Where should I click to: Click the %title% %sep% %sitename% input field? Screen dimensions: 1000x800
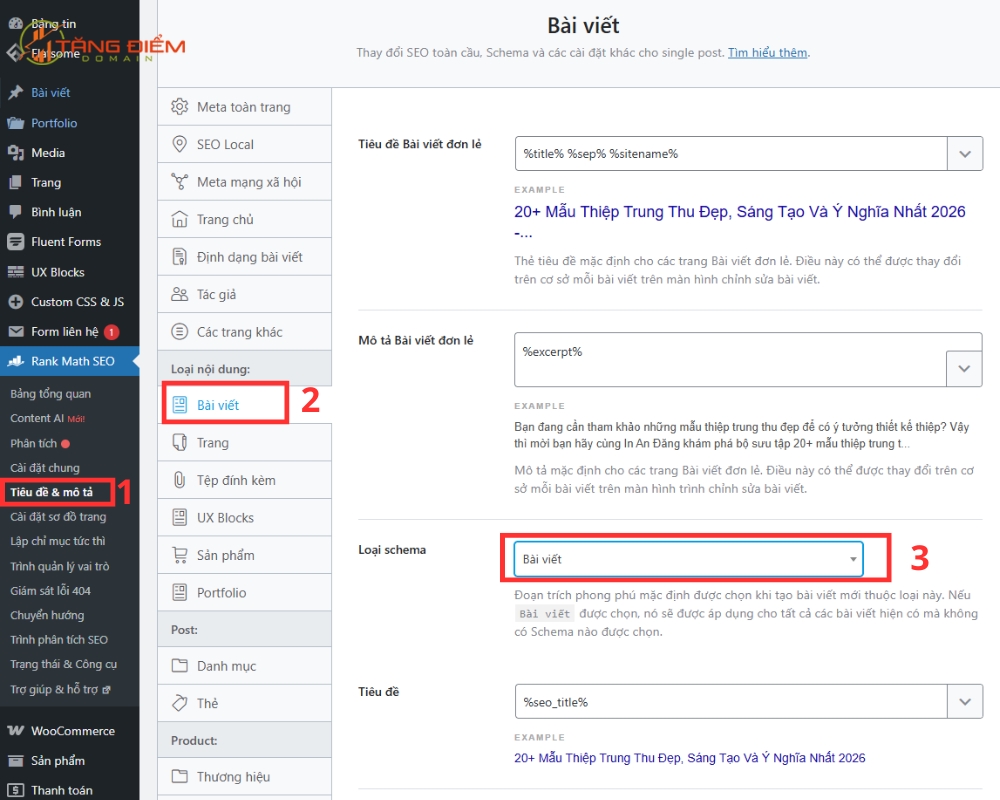pyautogui.click(x=731, y=154)
